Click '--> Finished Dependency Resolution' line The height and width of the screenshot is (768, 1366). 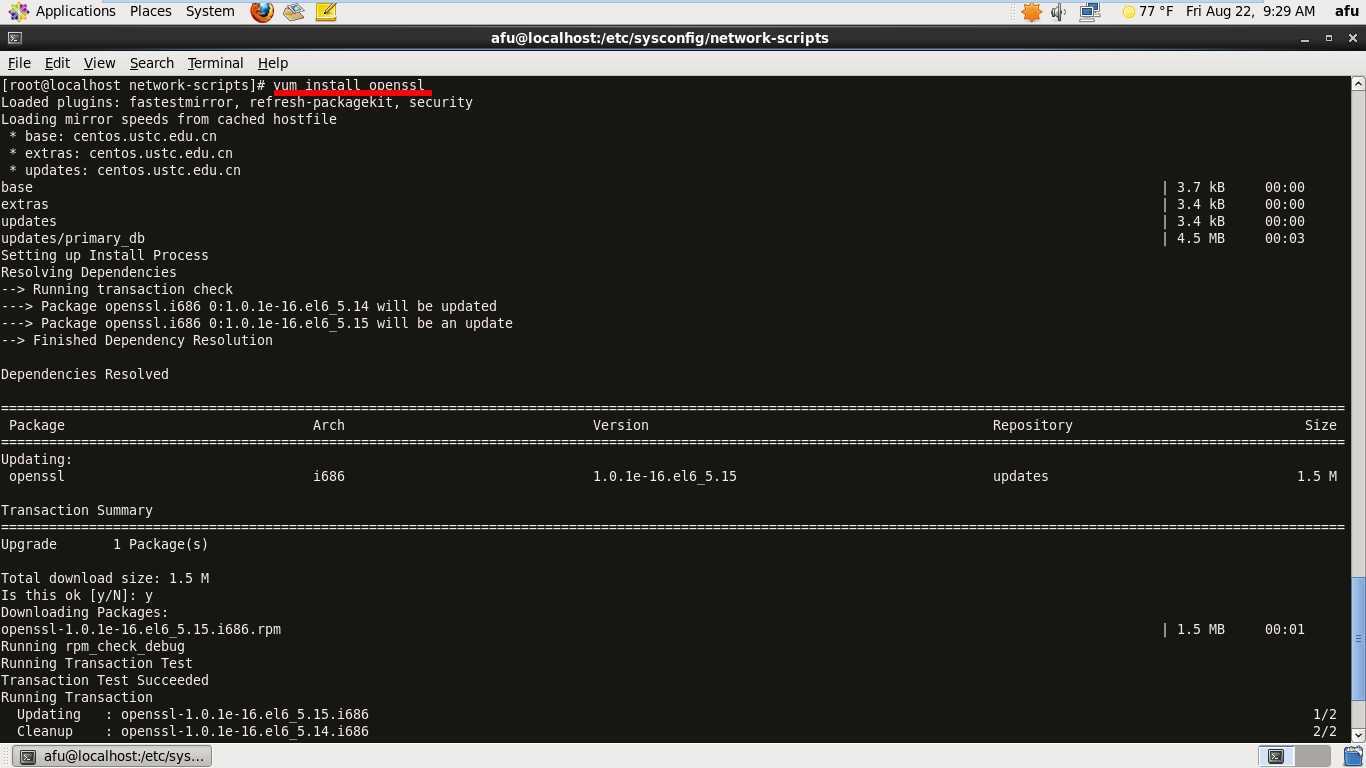coord(137,340)
